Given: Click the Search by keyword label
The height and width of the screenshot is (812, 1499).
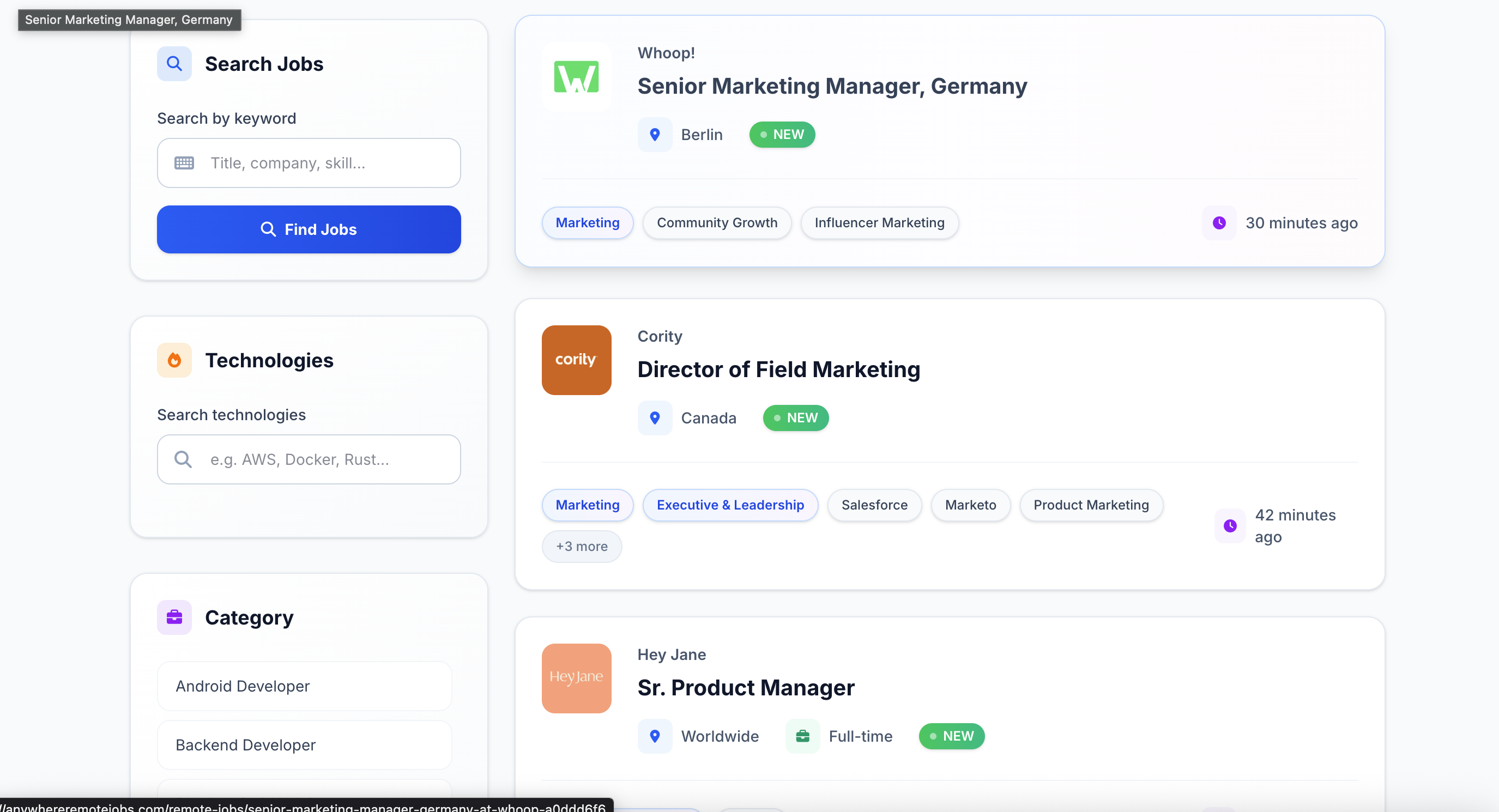Looking at the screenshot, I should click(226, 118).
